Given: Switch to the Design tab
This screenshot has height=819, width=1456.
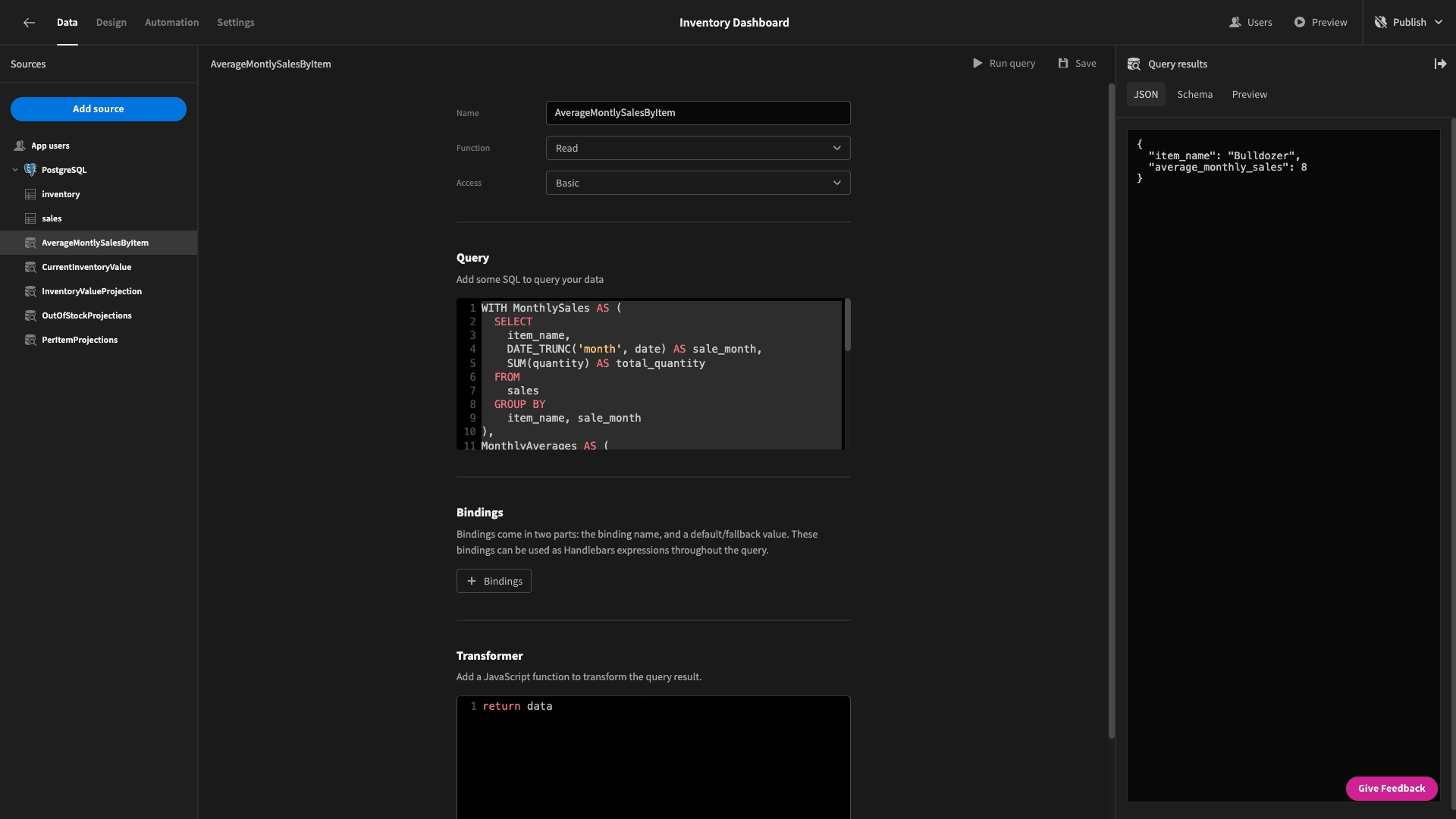Looking at the screenshot, I should tap(111, 23).
